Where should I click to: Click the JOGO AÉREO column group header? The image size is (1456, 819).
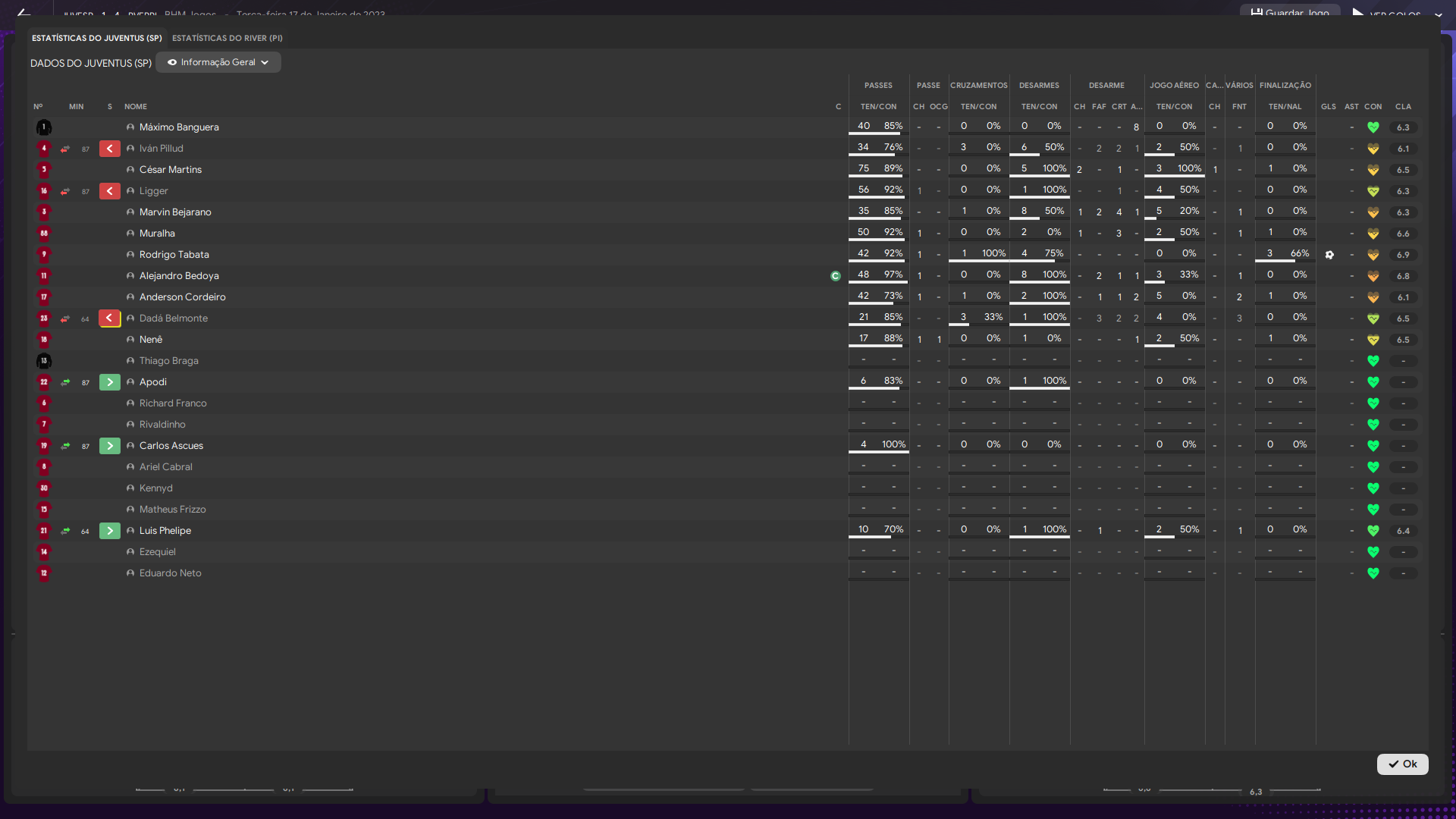pos(1174,86)
